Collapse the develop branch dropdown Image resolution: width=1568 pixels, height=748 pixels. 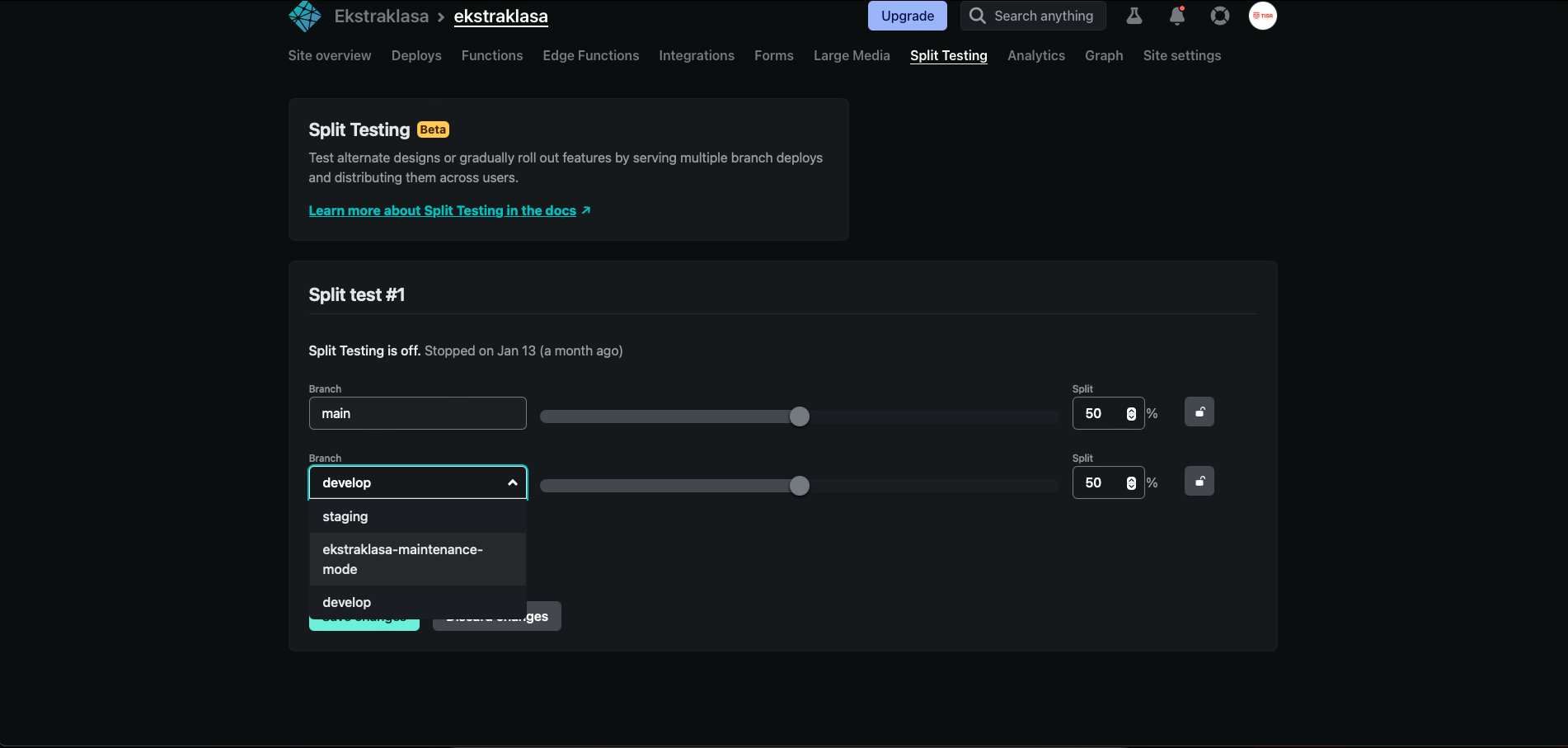click(513, 482)
